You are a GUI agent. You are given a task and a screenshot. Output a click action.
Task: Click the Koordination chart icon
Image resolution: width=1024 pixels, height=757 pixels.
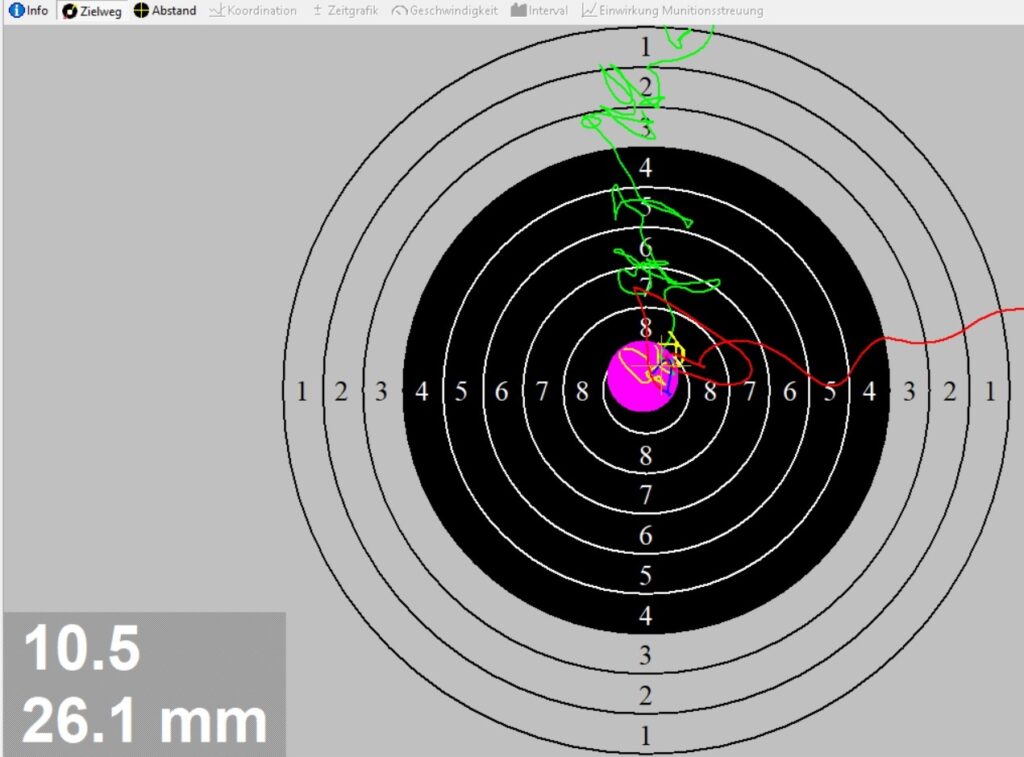[216, 11]
